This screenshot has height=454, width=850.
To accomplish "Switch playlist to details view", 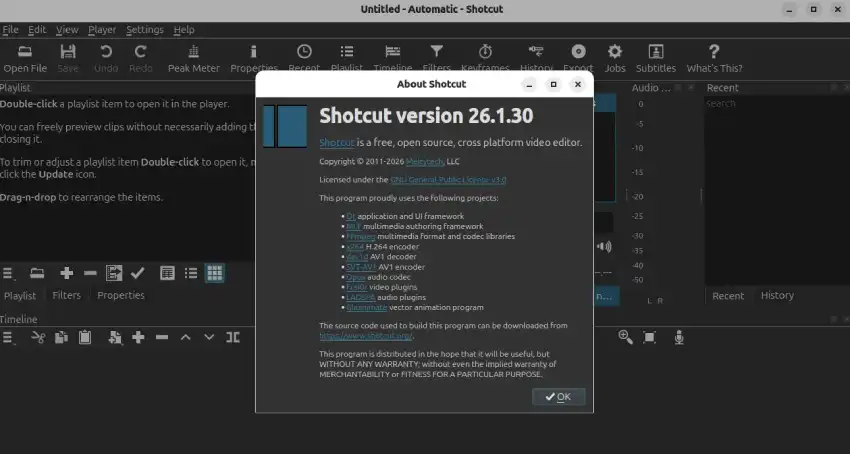I will tap(167, 273).
